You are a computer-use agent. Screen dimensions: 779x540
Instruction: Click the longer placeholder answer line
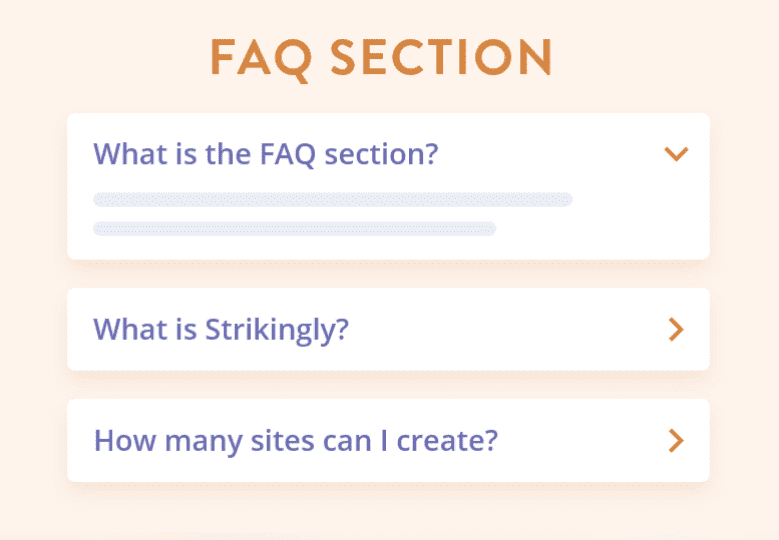[332, 200]
